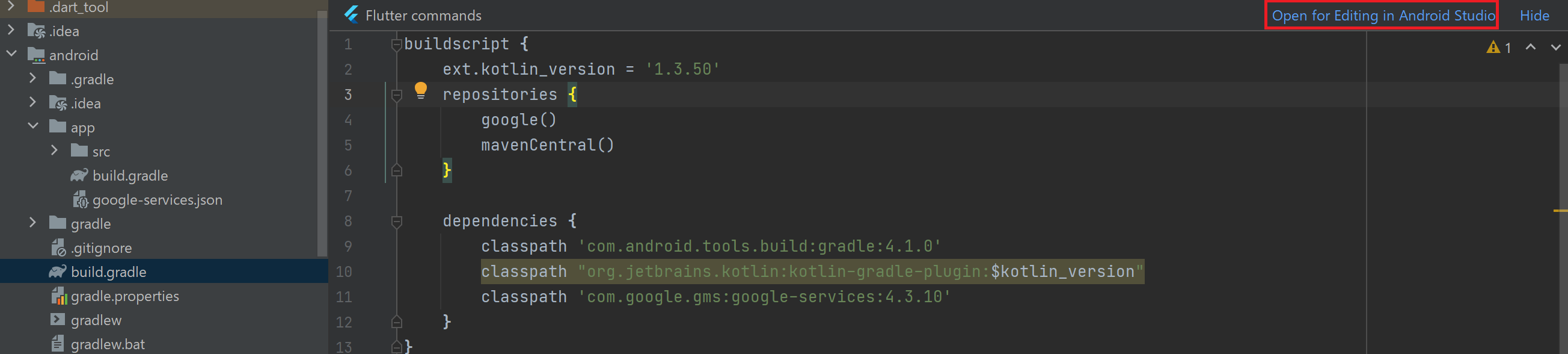Jump to next highlighted error arrow
The image size is (1568, 354).
(x=1555, y=48)
